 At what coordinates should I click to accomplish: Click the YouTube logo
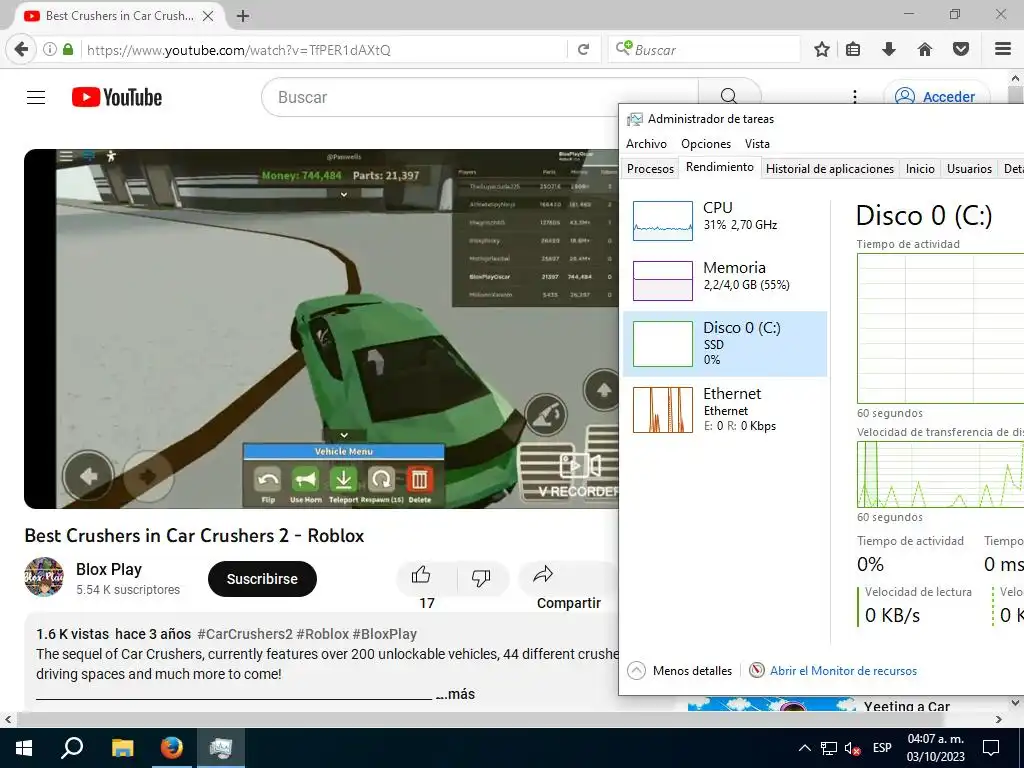click(117, 97)
